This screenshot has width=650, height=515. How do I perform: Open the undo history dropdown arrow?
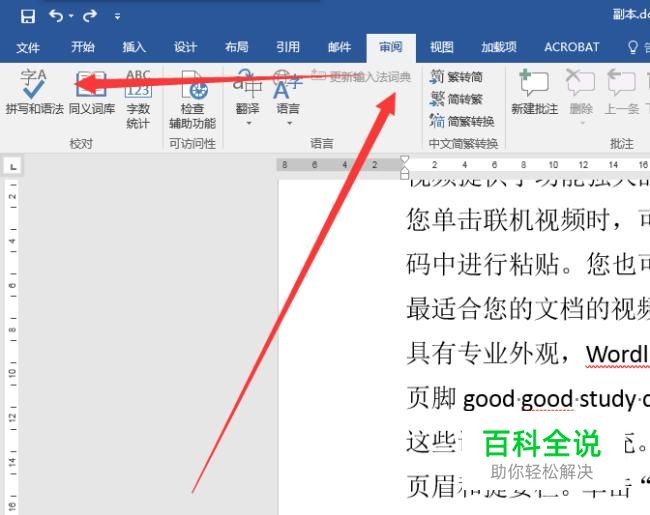tap(71, 16)
